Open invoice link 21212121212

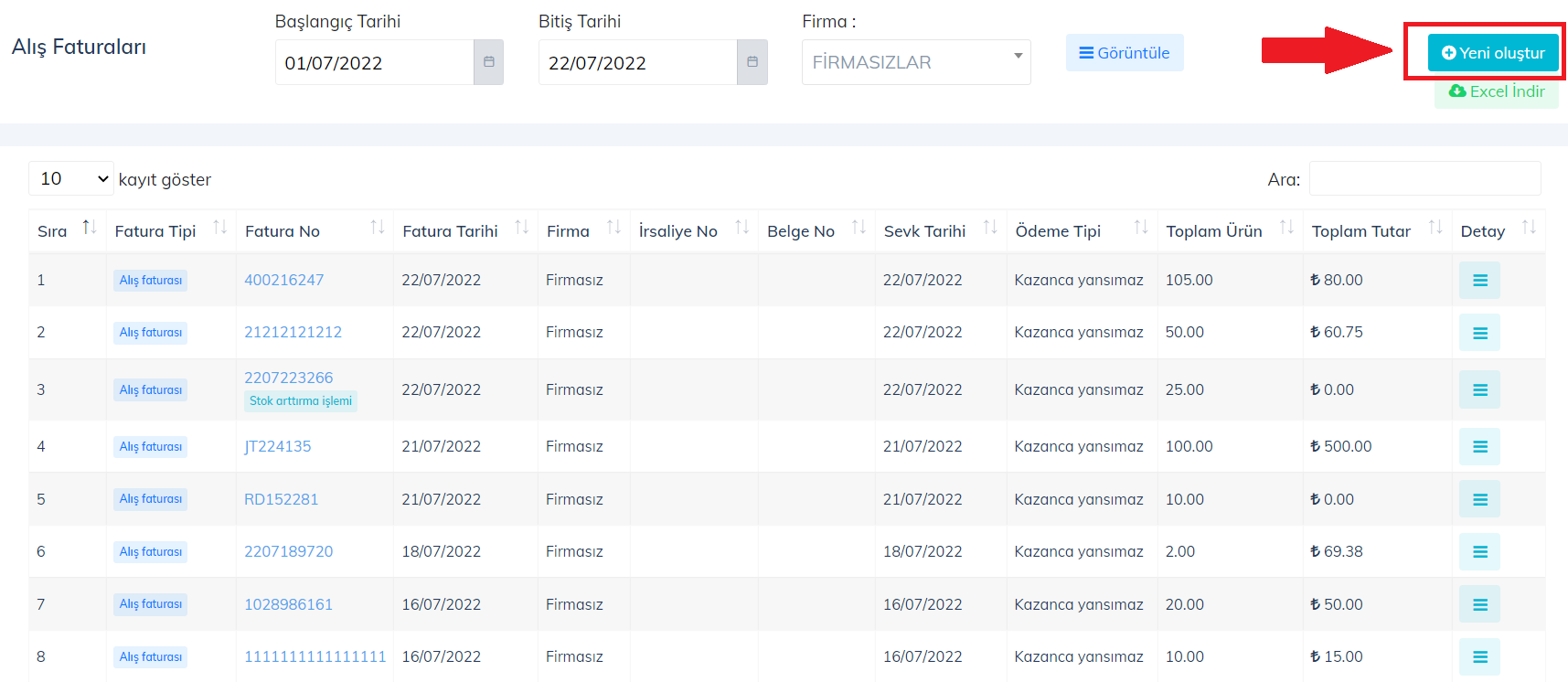click(293, 332)
